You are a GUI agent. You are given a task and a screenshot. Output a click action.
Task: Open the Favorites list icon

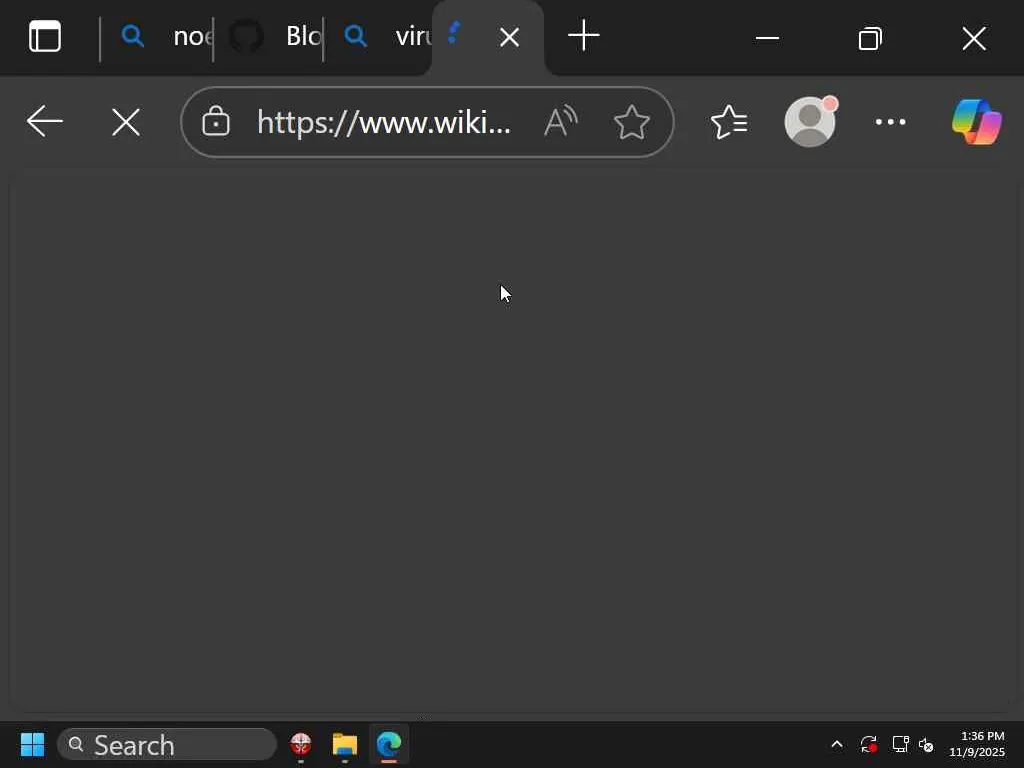pos(729,122)
